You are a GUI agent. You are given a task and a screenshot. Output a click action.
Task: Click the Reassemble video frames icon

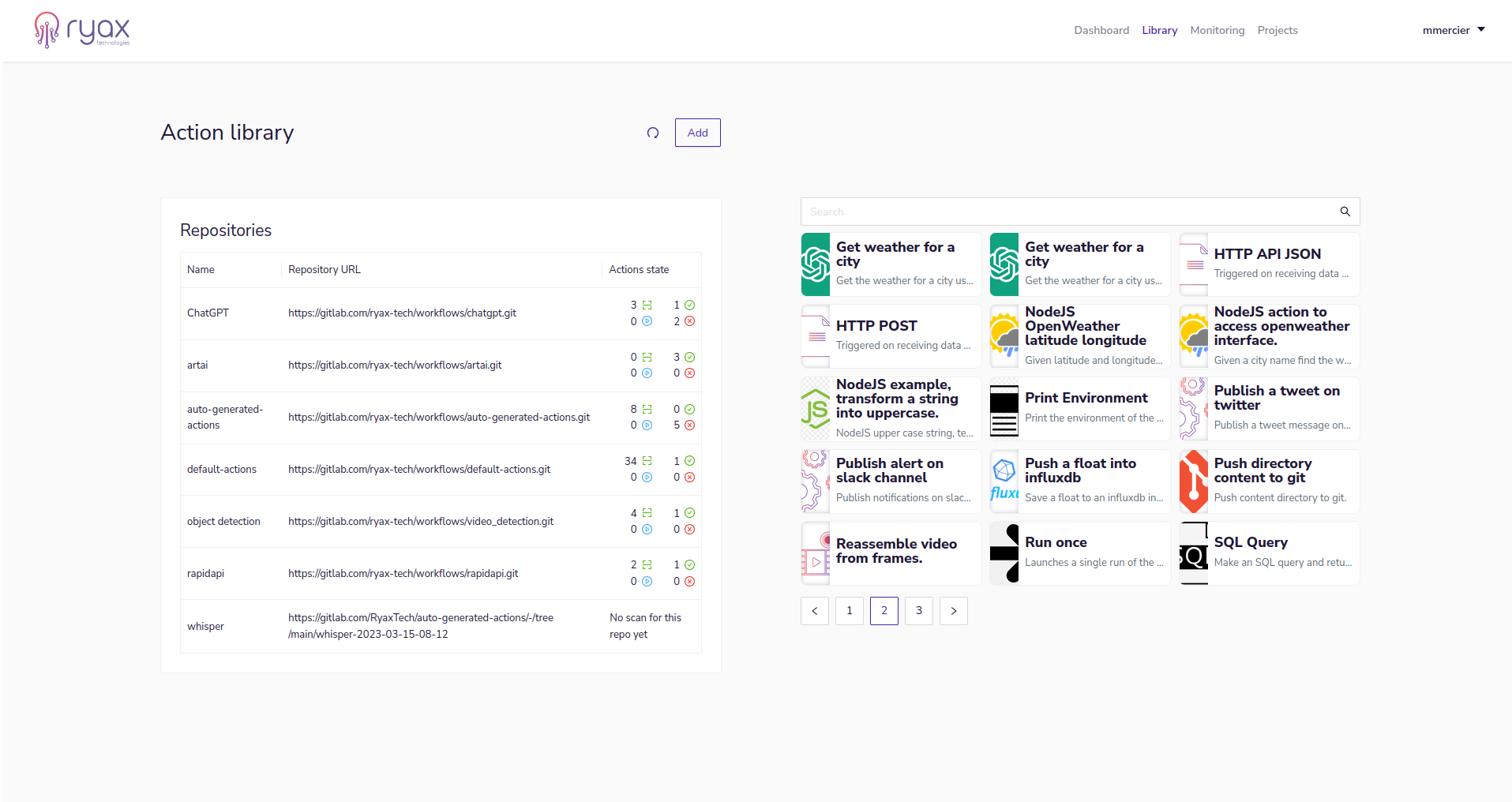(x=816, y=553)
